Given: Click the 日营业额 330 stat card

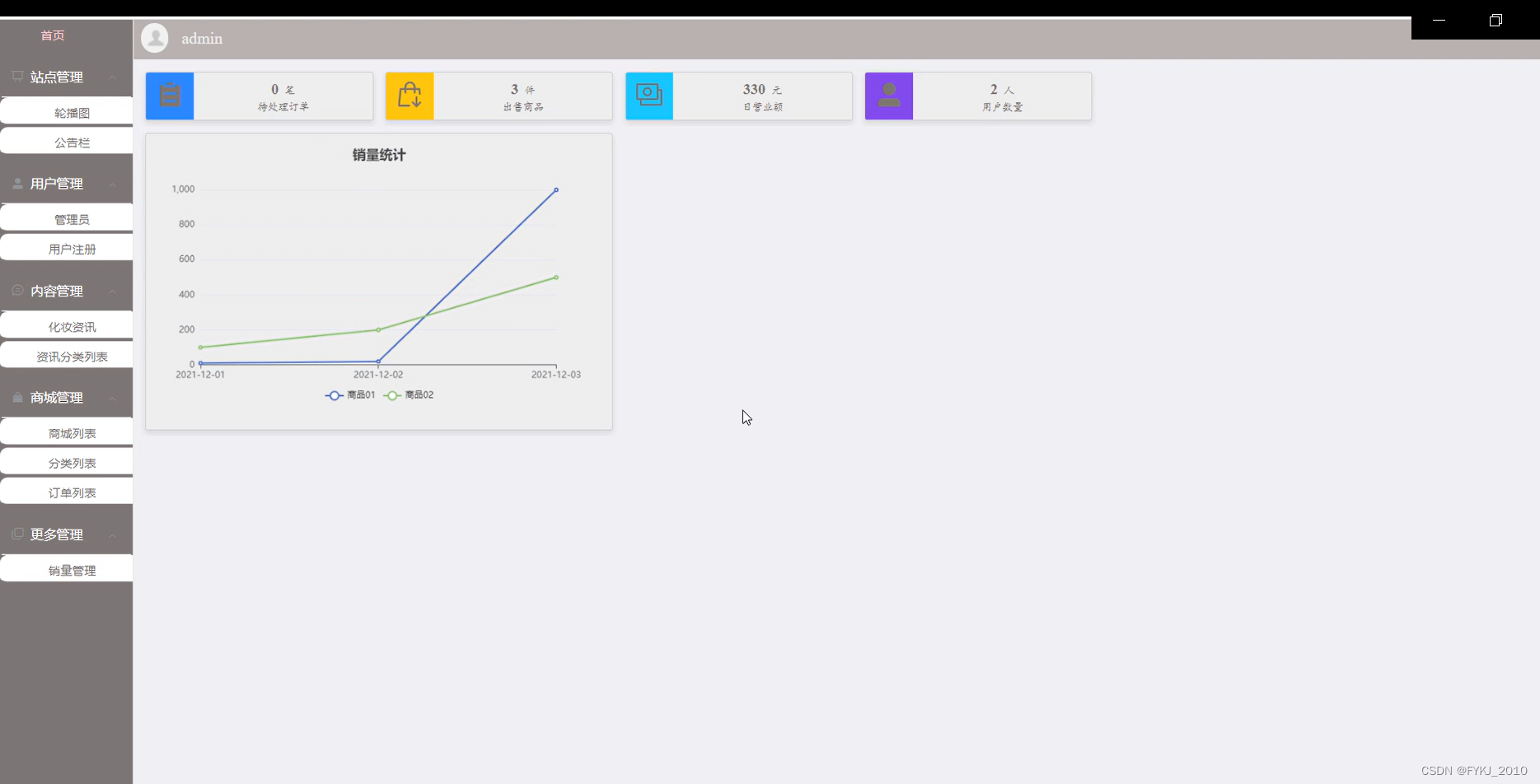Looking at the screenshot, I should coord(739,96).
